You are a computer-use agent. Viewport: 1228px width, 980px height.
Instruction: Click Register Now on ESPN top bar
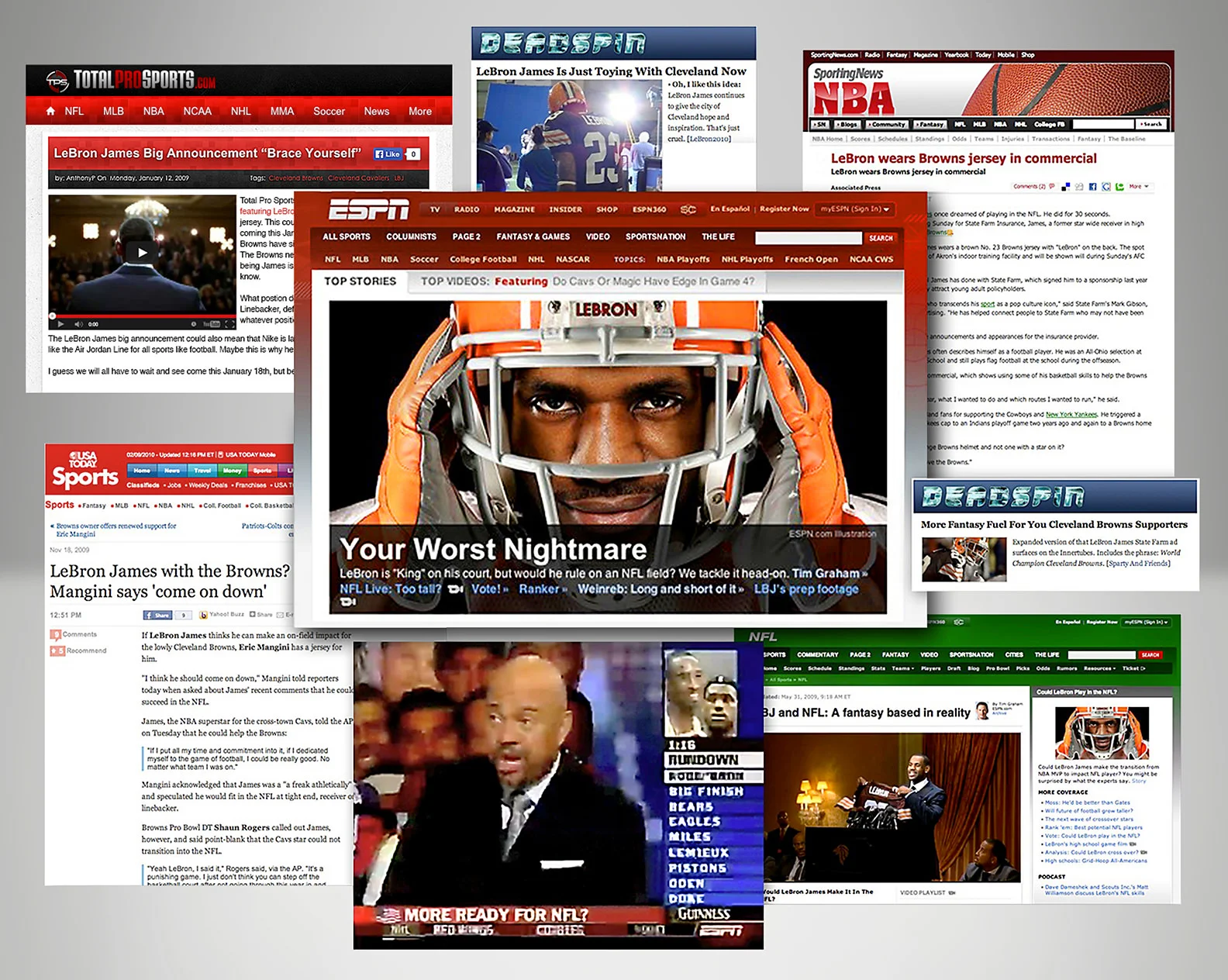tap(784, 209)
